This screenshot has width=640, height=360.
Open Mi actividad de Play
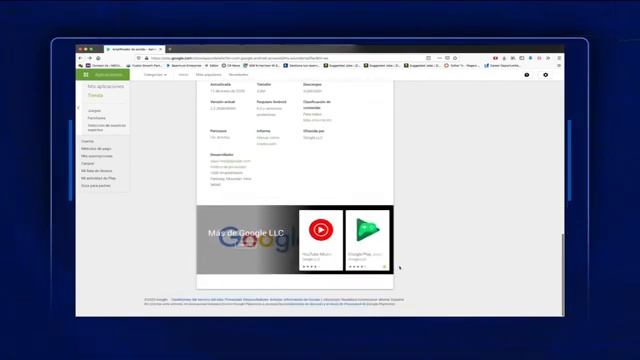98,178
